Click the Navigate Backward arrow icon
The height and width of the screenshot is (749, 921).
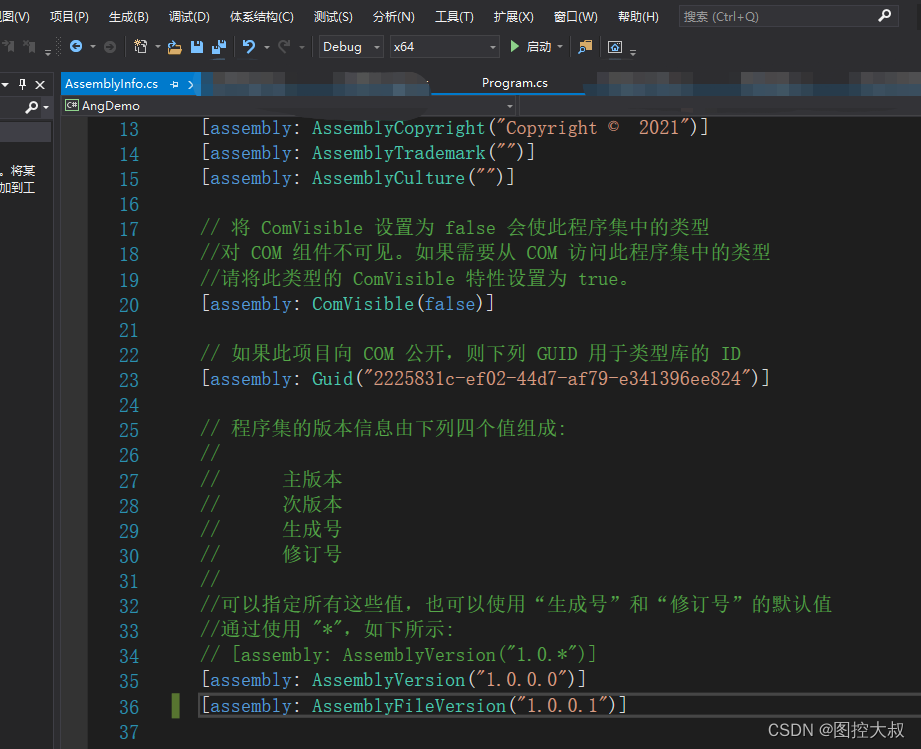76,46
